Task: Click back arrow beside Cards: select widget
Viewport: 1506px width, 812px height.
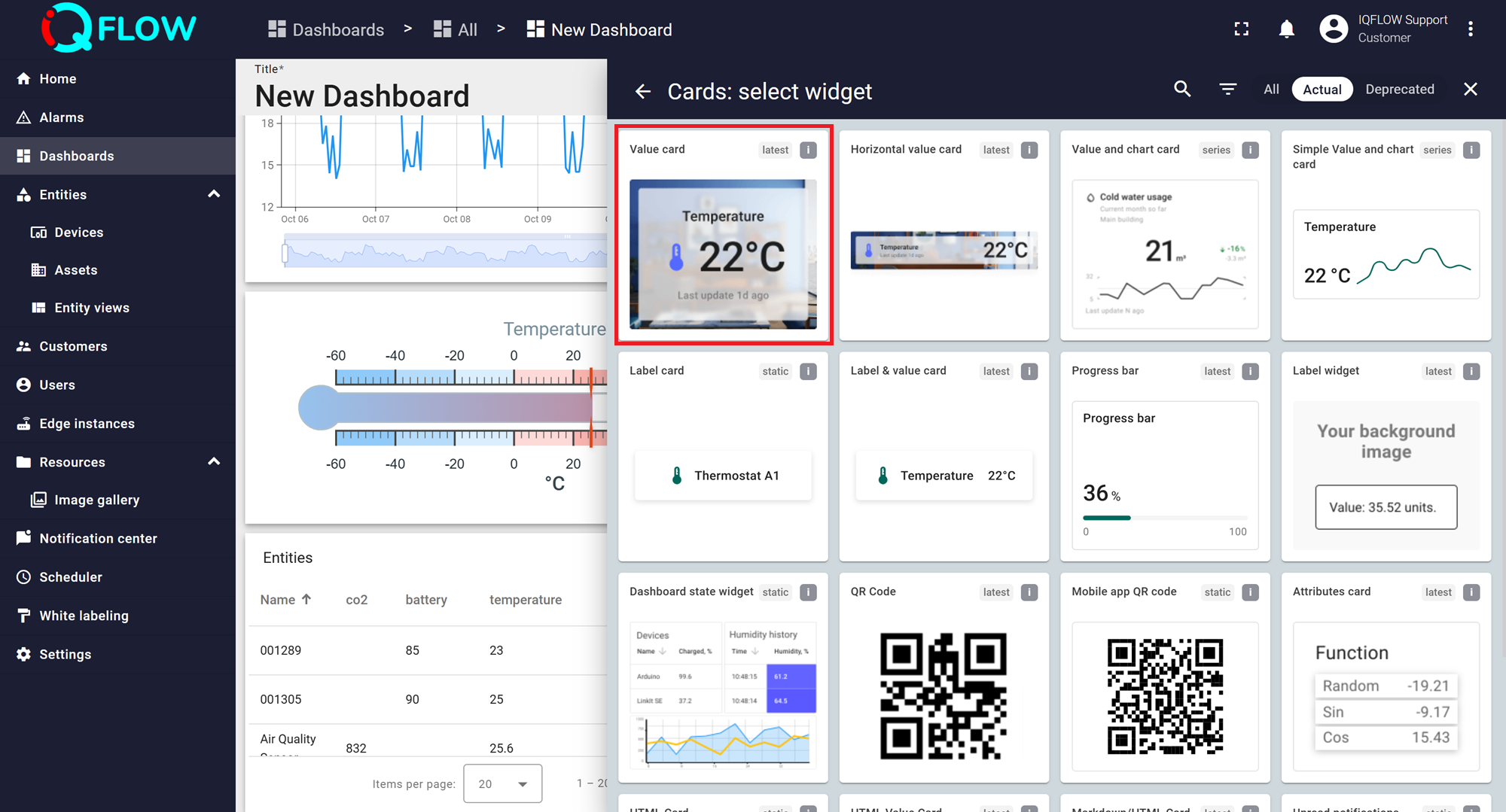Action: click(642, 92)
